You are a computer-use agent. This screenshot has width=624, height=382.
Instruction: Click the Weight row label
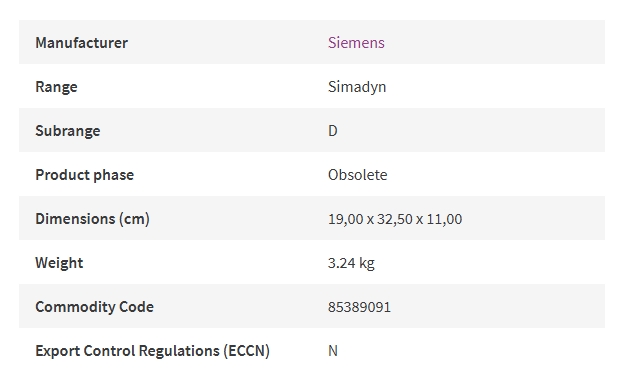point(59,263)
